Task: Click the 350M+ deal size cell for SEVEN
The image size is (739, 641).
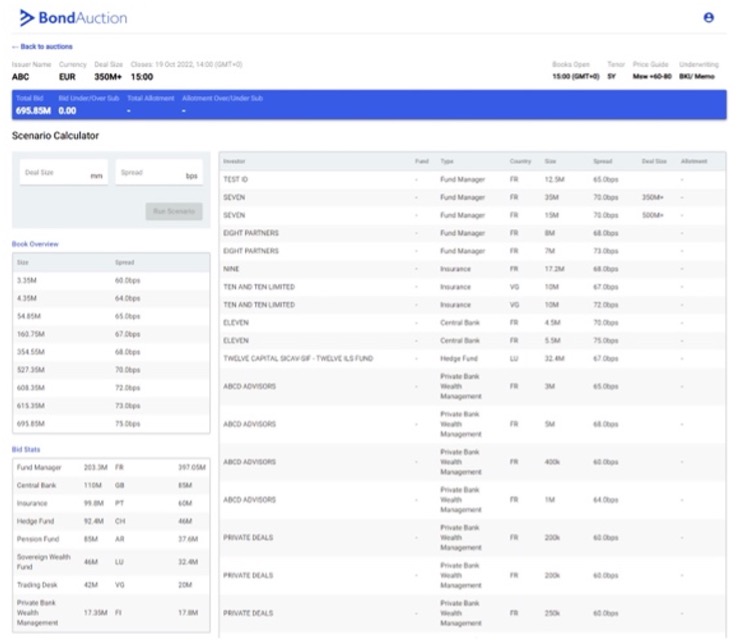Action: click(653, 197)
